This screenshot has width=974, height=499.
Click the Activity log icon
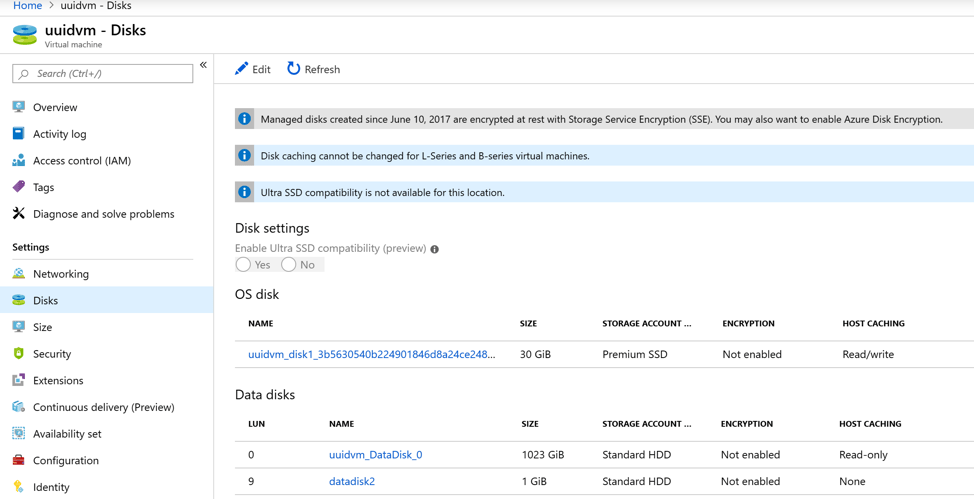tap(19, 134)
